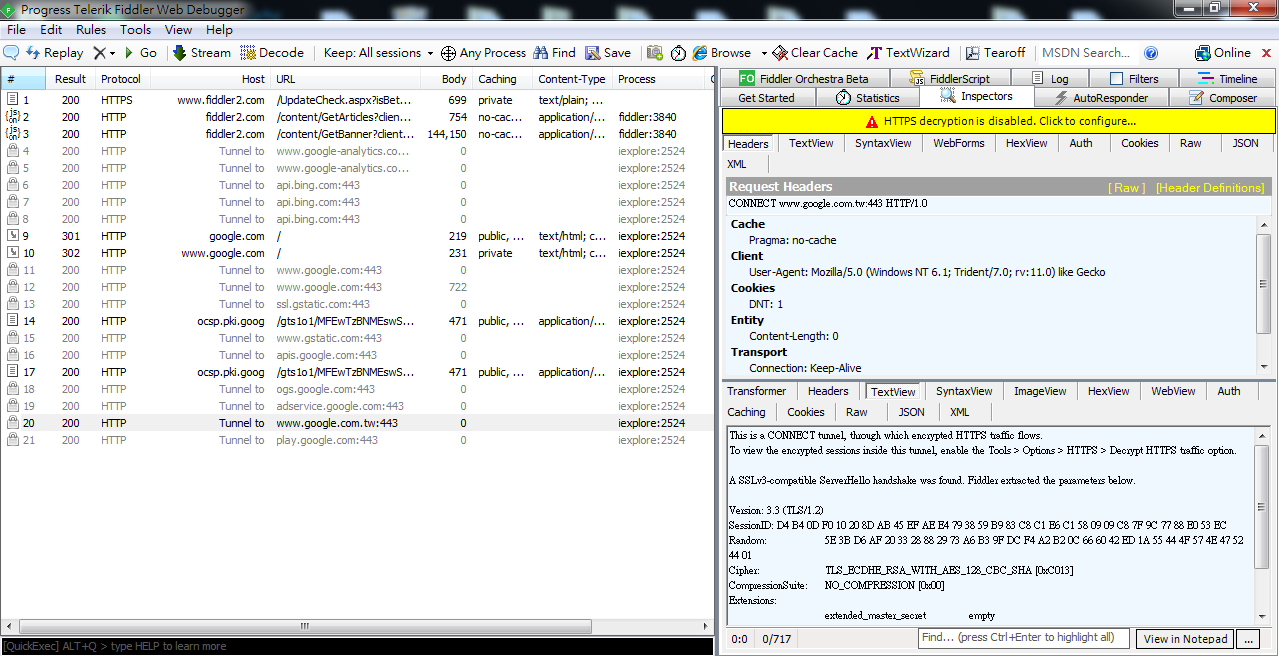Open the [Header Definitions] link
This screenshot has width=1279, height=656.
pyautogui.click(x=1210, y=188)
